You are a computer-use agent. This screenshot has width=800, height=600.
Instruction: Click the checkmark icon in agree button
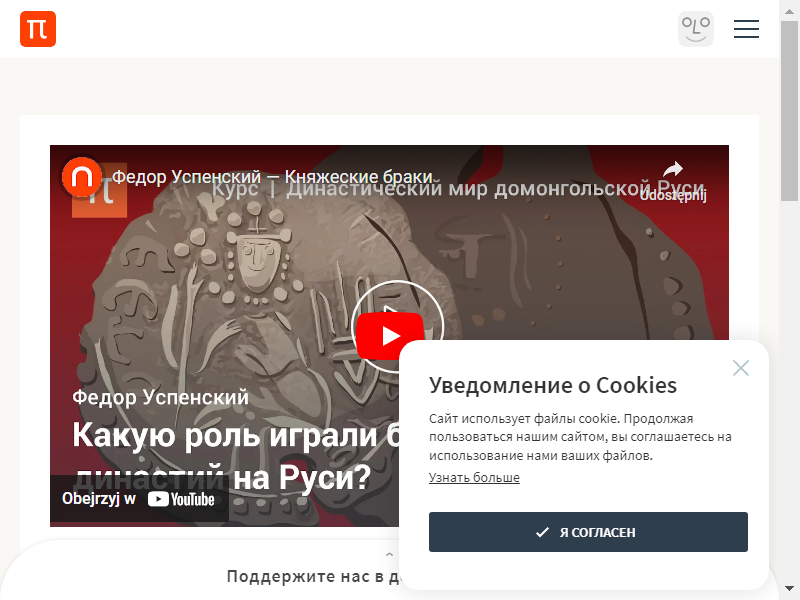[542, 533]
